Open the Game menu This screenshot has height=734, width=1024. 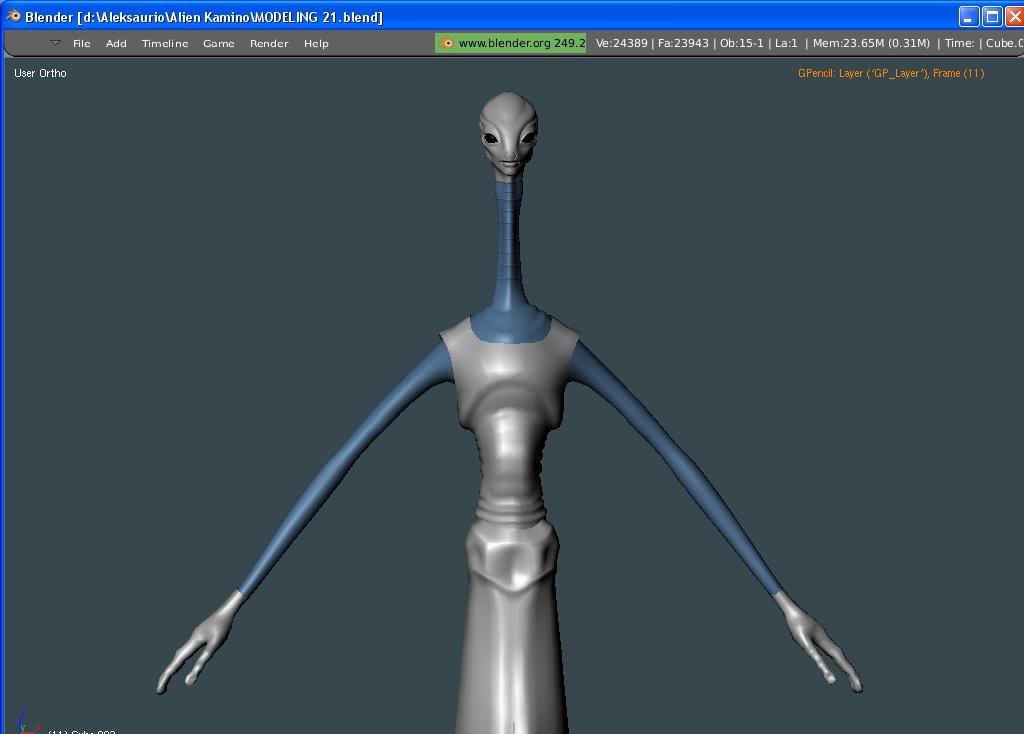[219, 44]
